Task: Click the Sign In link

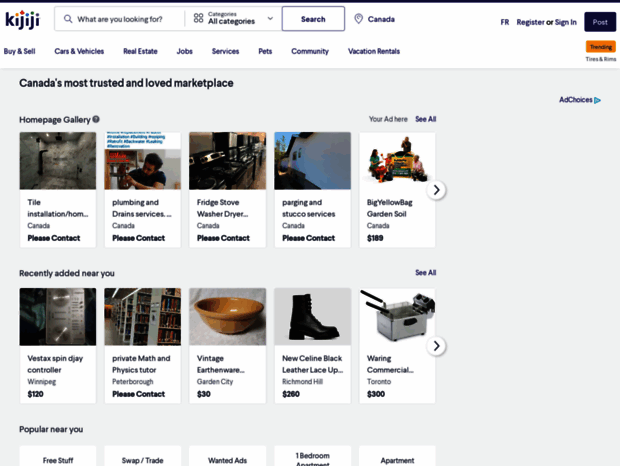Action: coord(566,22)
